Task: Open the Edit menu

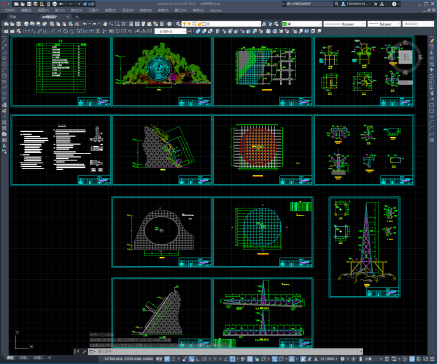Action: point(26,10)
